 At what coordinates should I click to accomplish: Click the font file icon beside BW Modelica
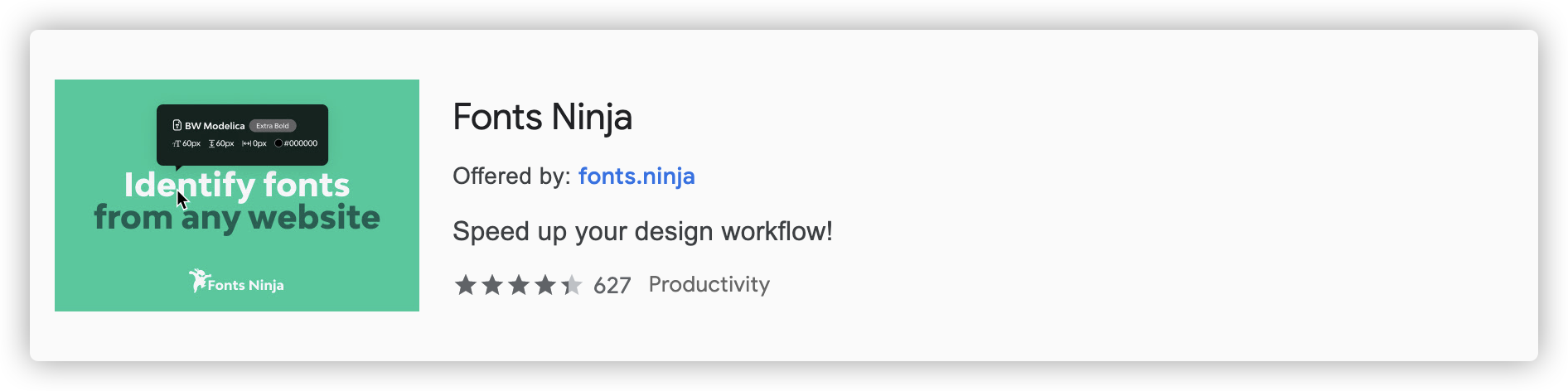coord(177,126)
